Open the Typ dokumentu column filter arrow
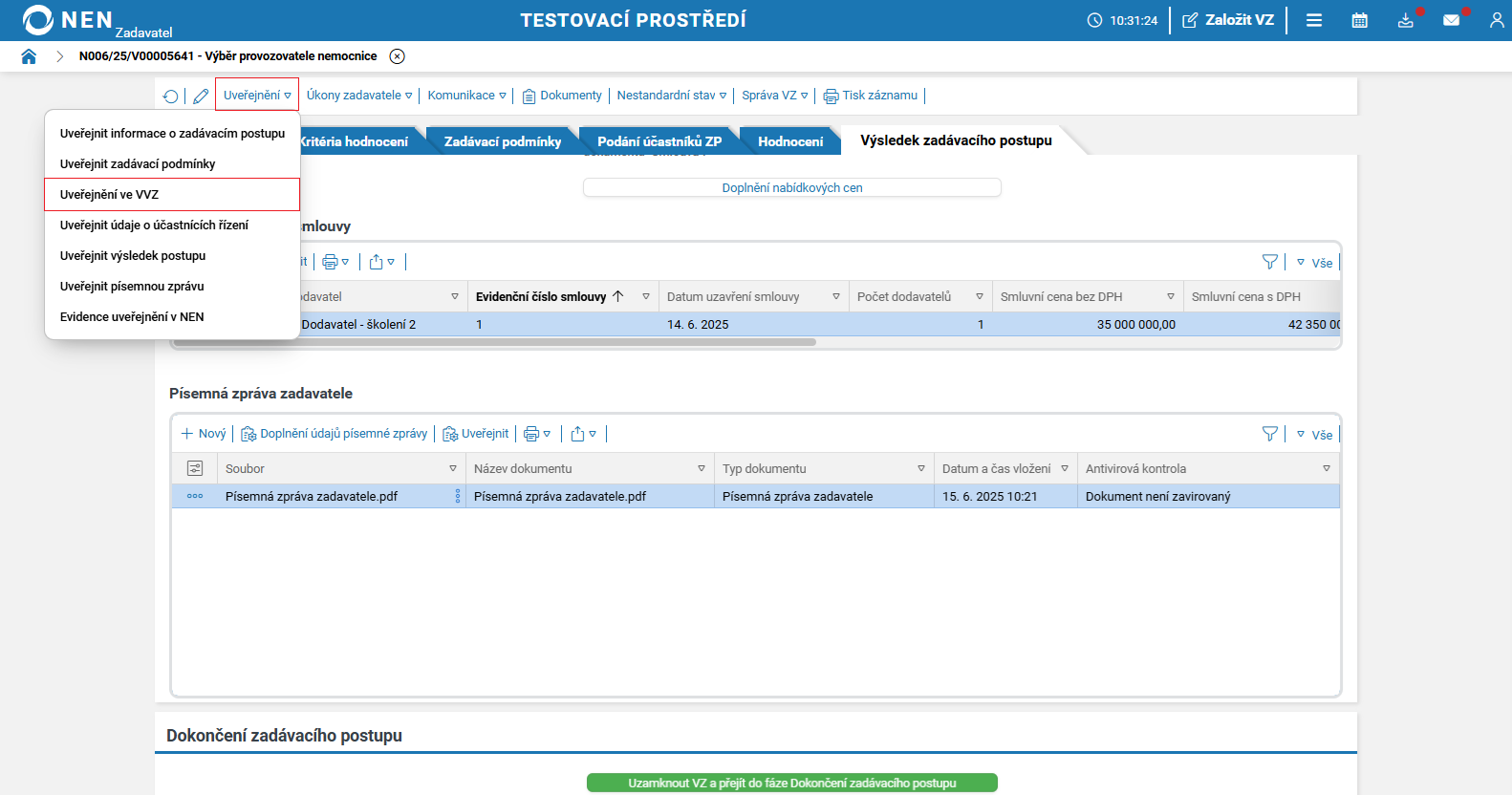Screen dimensions: 1512x795 click(x=921, y=468)
